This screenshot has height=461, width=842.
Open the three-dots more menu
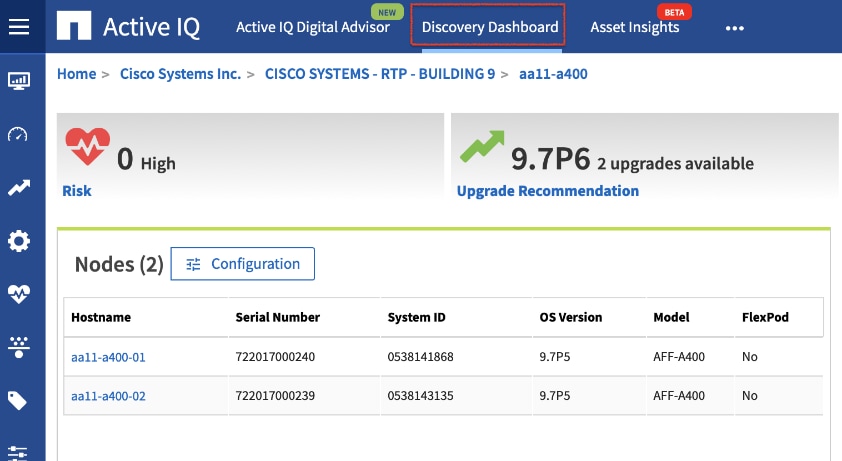pos(735,28)
